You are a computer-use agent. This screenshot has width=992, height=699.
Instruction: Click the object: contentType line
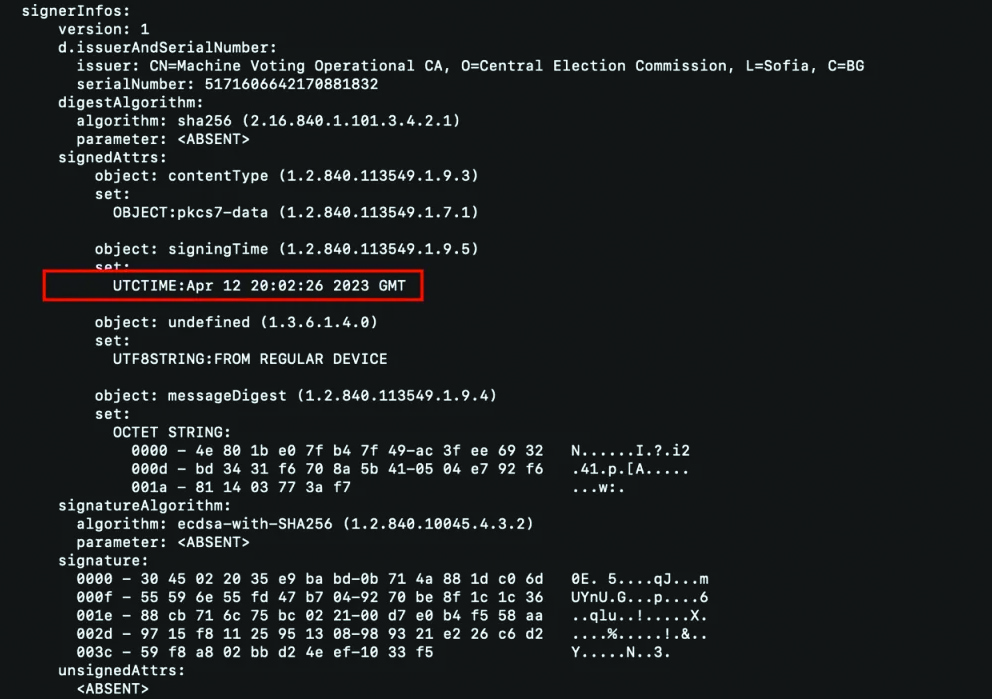tap(287, 175)
